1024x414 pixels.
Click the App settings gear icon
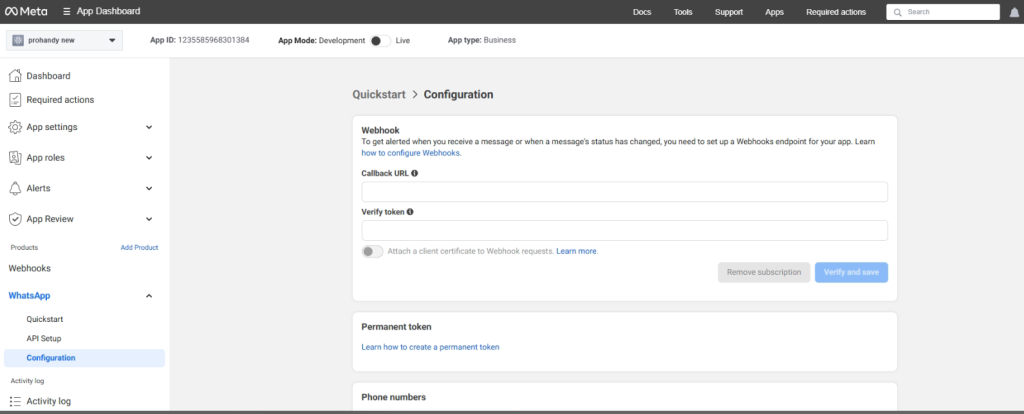[x=15, y=127]
